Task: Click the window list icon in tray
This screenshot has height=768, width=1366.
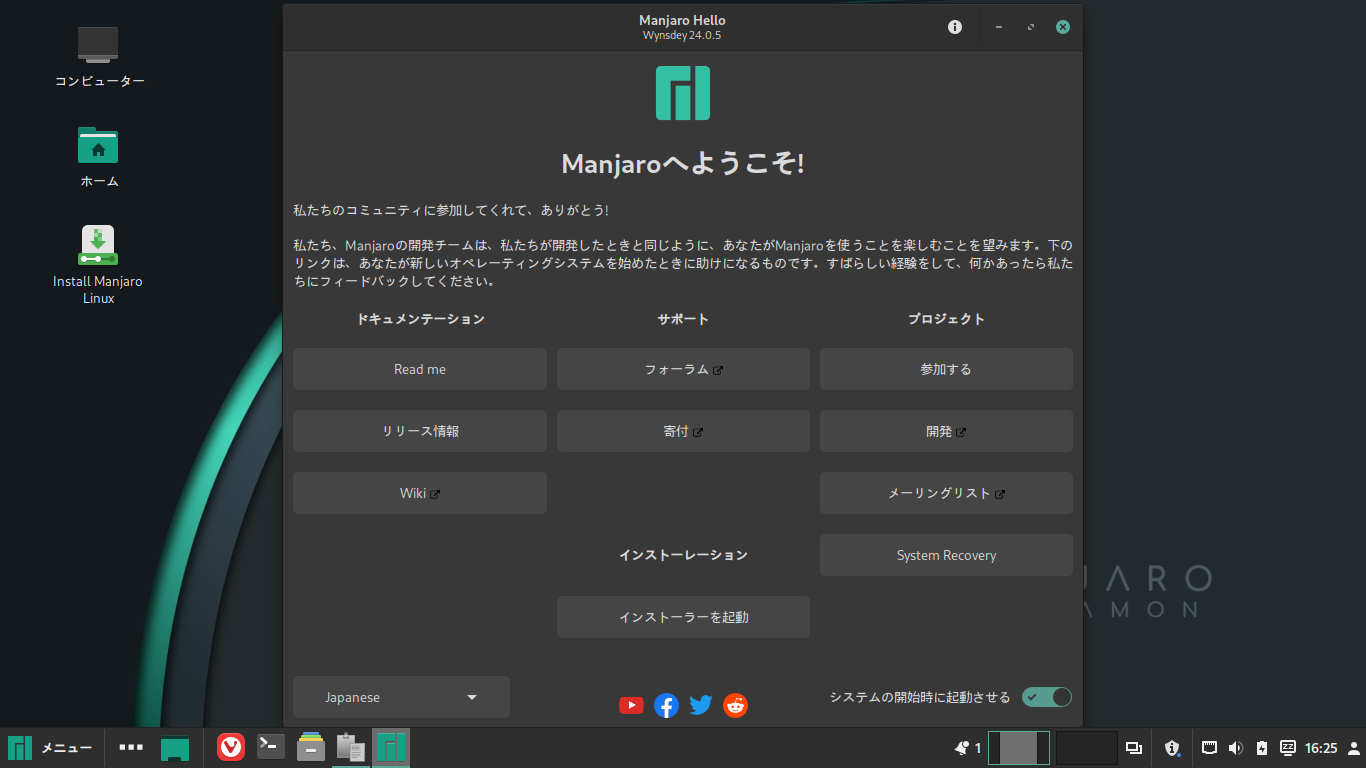Action: tap(1134, 747)
